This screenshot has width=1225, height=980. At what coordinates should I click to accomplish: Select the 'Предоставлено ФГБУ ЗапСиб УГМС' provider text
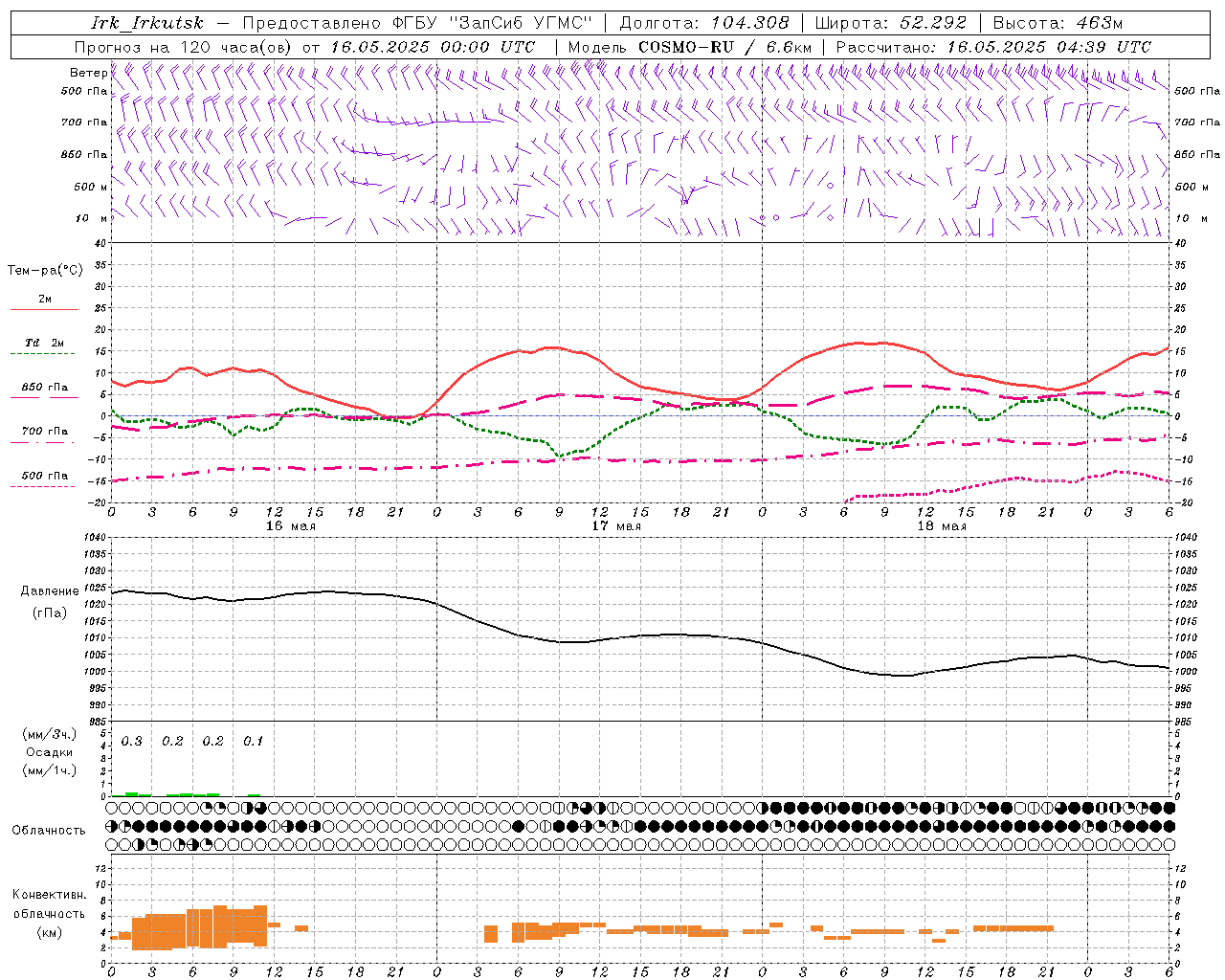pyautogui.click(x=417, y=23)
